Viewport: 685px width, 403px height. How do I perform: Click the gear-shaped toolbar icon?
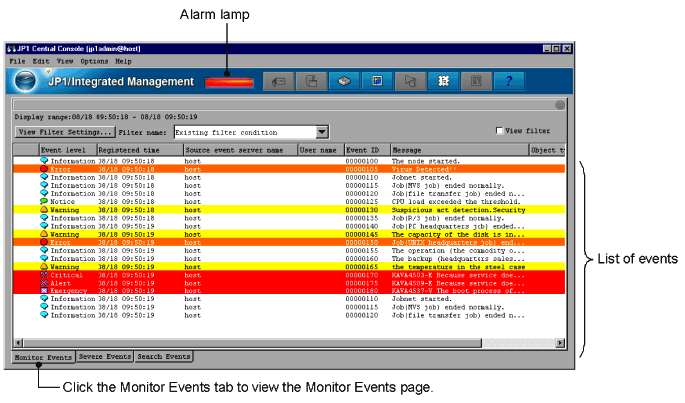click(441, 82)
